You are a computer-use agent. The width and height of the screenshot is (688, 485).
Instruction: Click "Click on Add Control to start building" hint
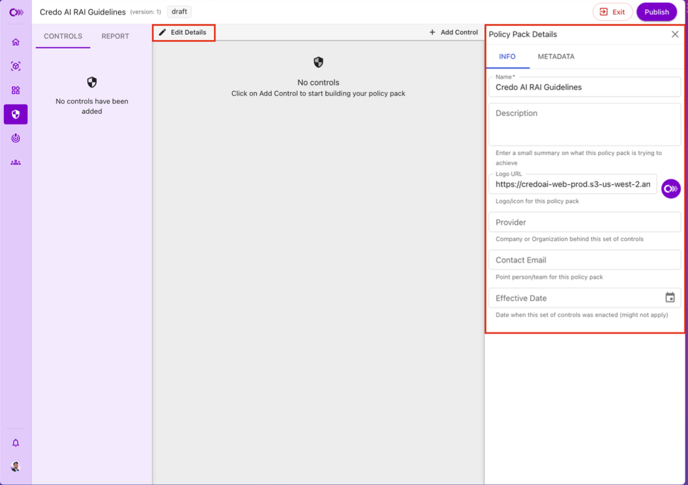point(319,93)
